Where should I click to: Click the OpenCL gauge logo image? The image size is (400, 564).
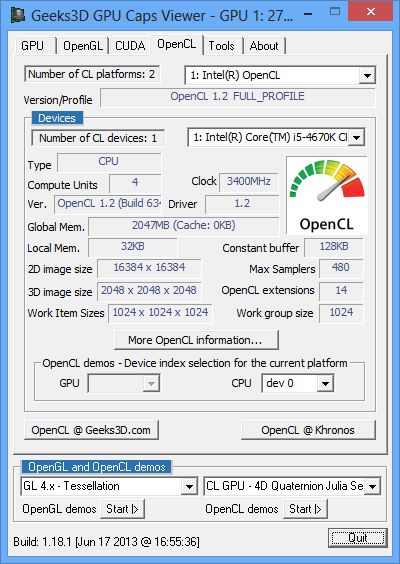click(x=327, y=195)
